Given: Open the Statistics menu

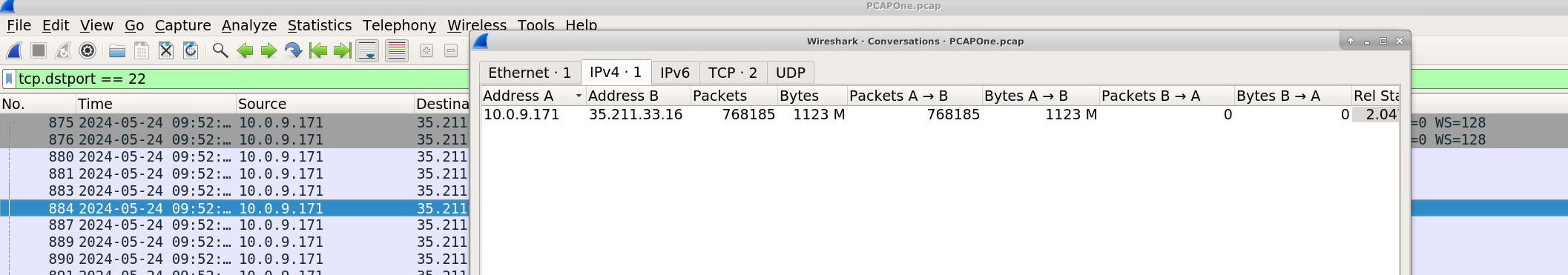Looking at the screenshot, I should pos(320,25).
